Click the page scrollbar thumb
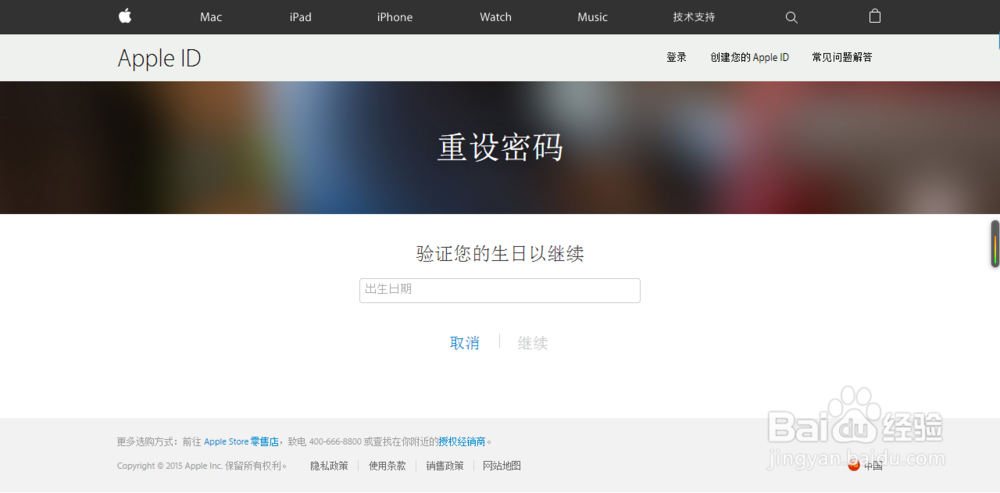The image size is (1000, 493). click(x=994, y=244)
